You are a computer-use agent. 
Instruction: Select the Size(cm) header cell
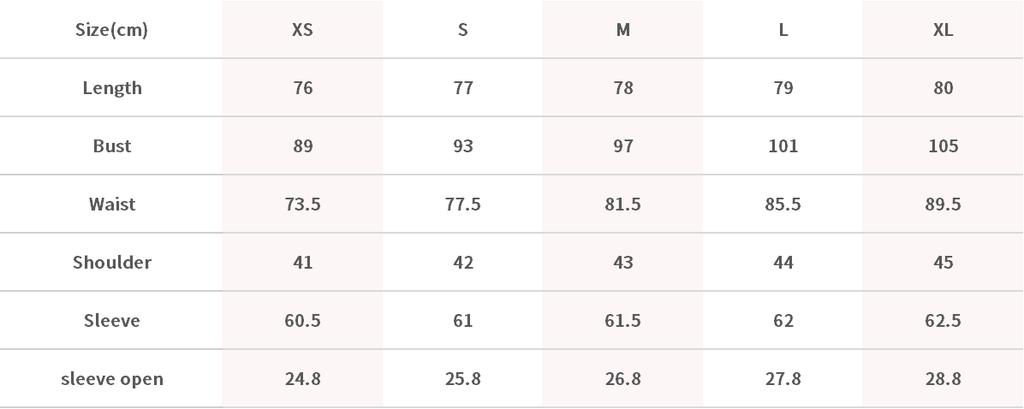[x=112, y=30]
